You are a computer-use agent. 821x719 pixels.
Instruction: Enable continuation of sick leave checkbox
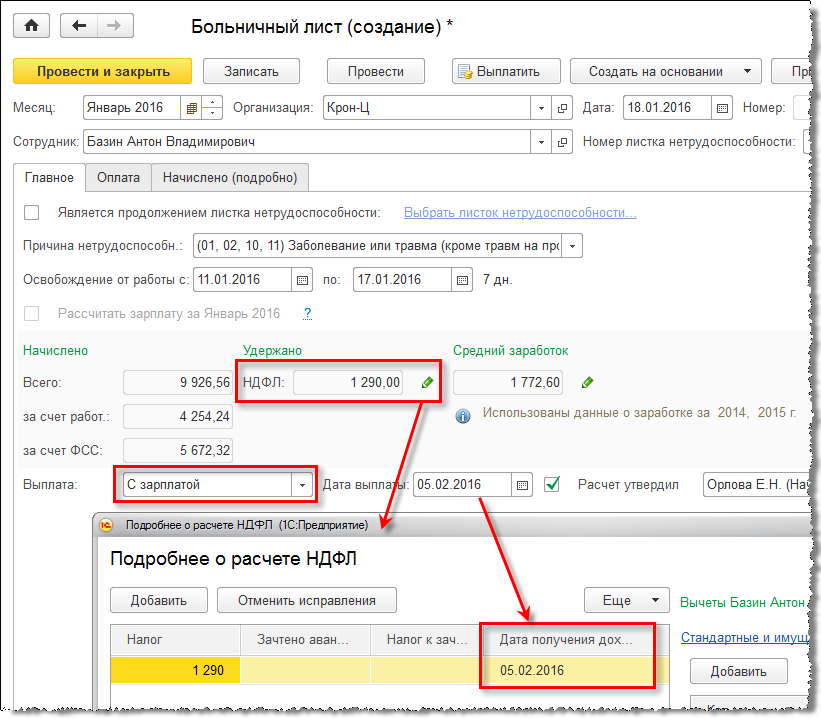pyautogui.click(x=32, y=212)
